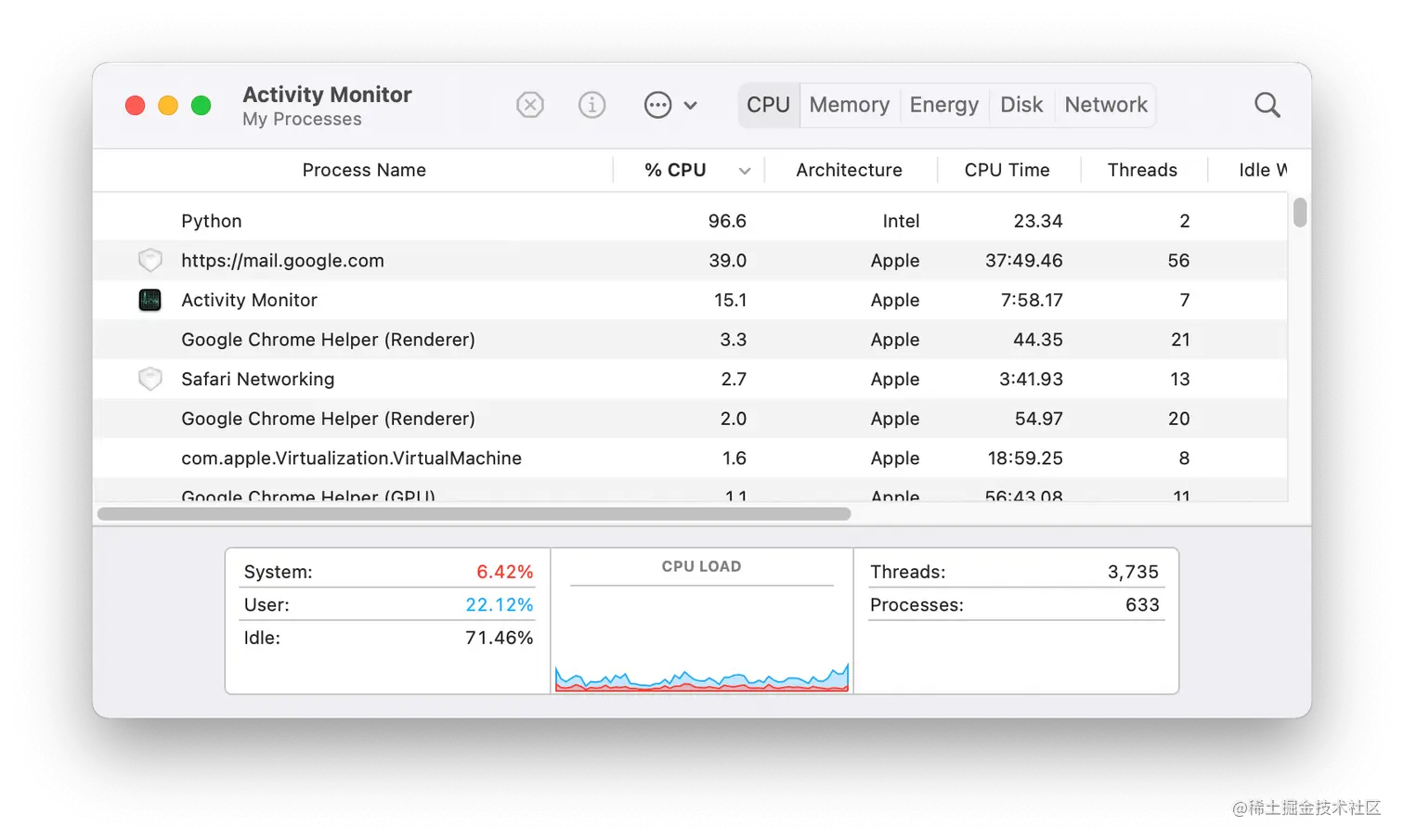
Task: Switch to the Memory tab
Action: [849, 105]
